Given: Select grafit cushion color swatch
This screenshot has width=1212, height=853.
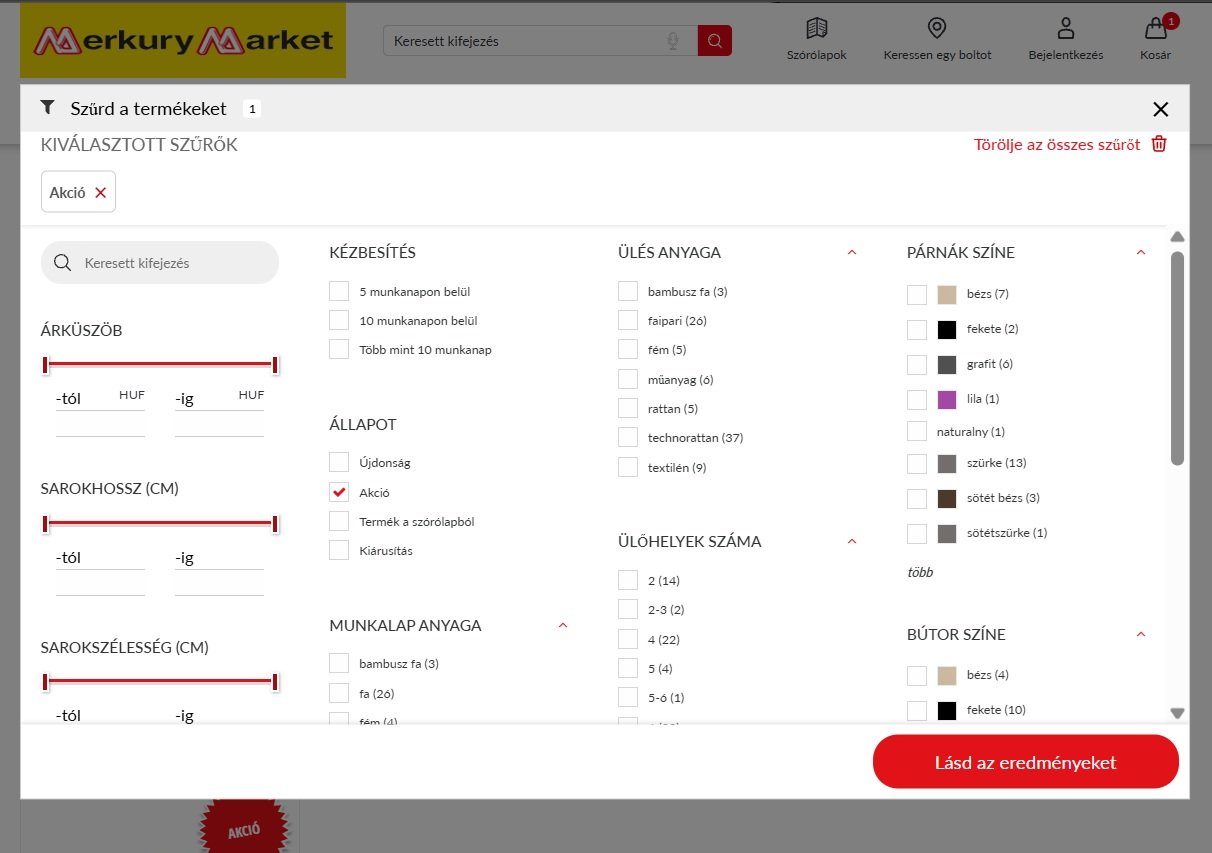Looking at the screenshot, I should click(947, 364).
